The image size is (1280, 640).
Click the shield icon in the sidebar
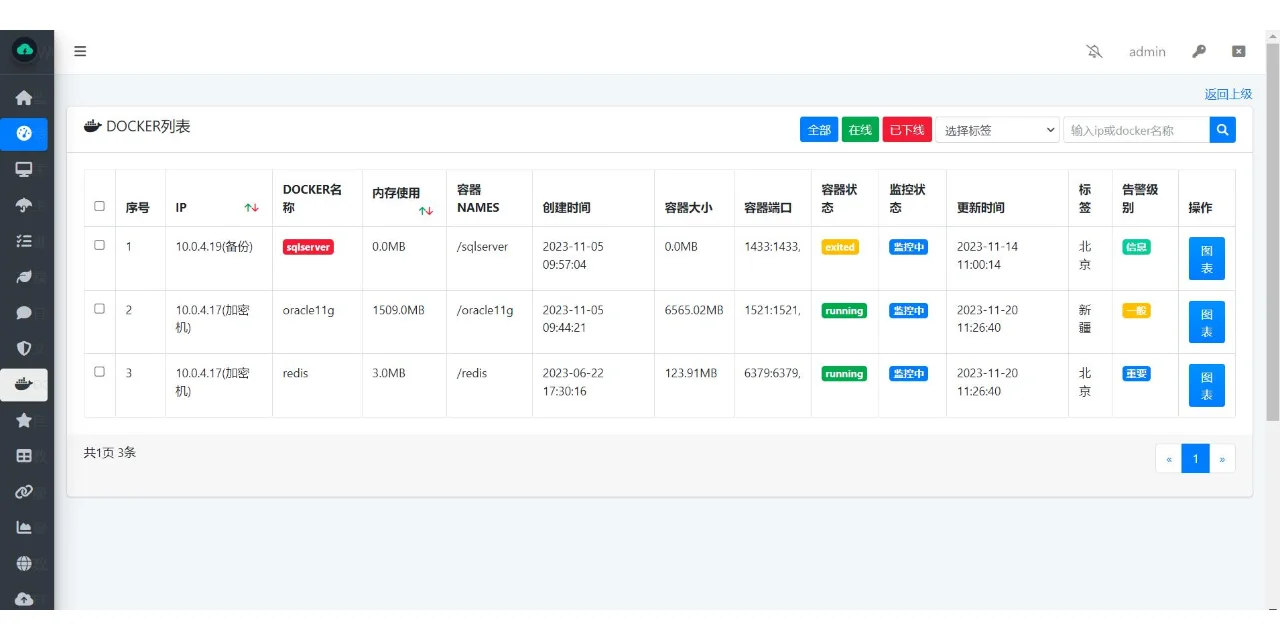[26, 349]
